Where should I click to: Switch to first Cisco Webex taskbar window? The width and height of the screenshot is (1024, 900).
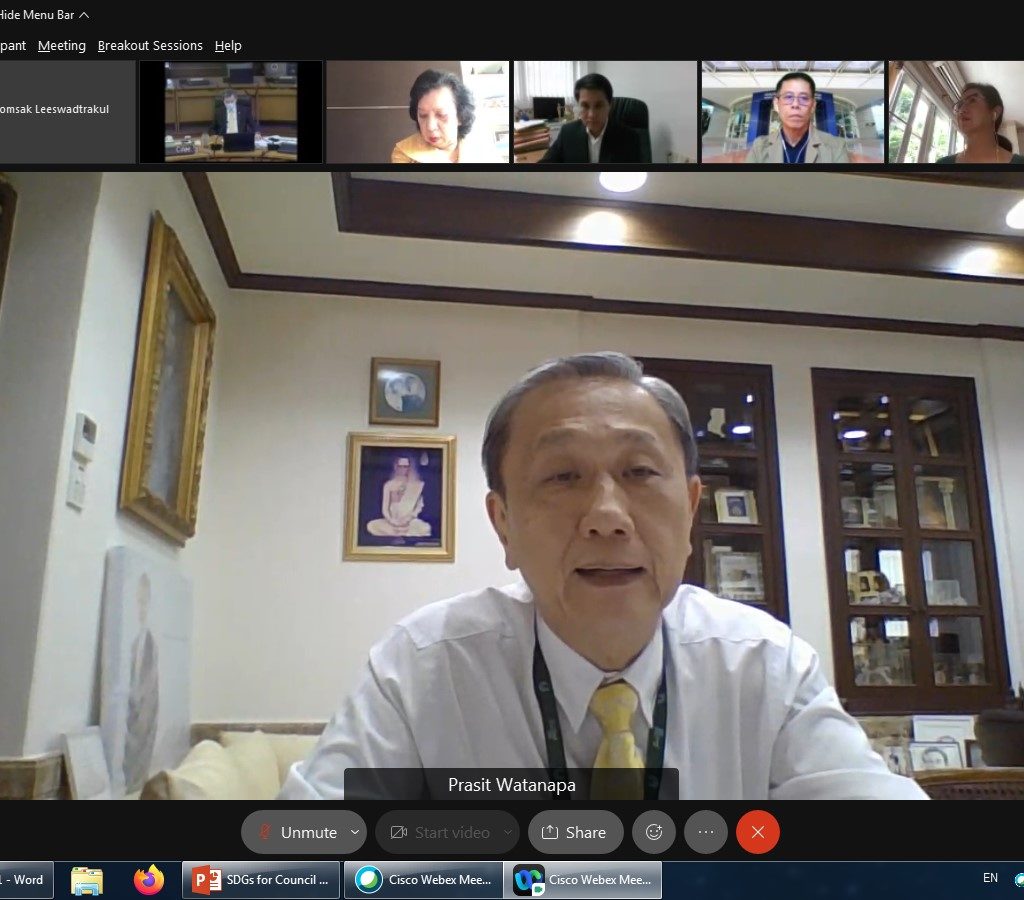pyautogui.click(x=423, y=880)
